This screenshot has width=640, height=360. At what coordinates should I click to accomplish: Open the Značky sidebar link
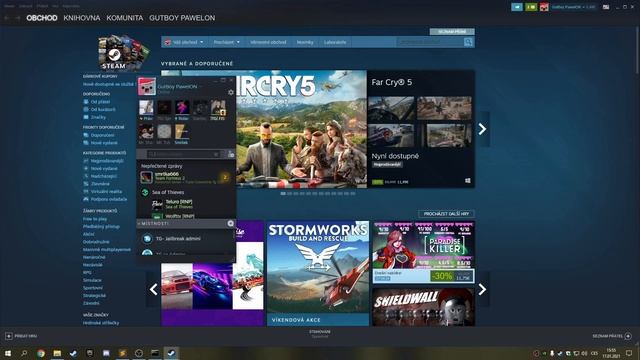pyautogui.click(x=98, y=117)
